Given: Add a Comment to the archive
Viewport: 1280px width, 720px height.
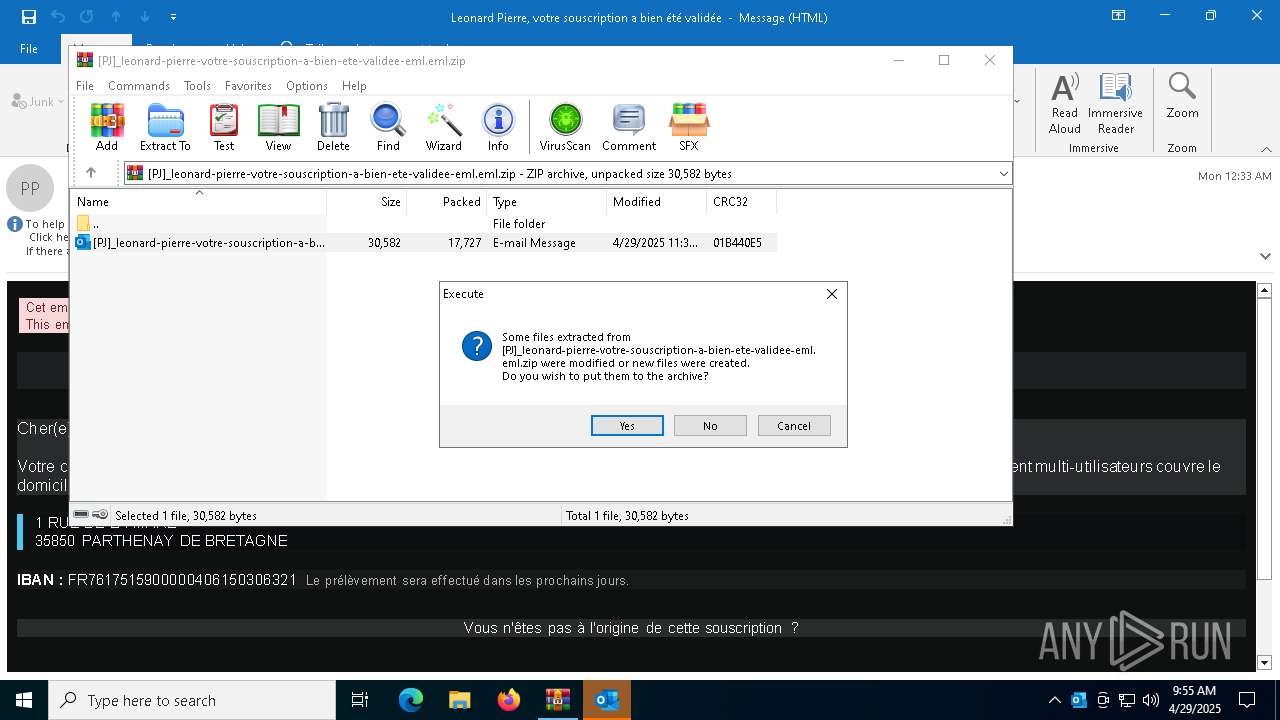Looking at the screenshot, I should click(x=629, y=127).
